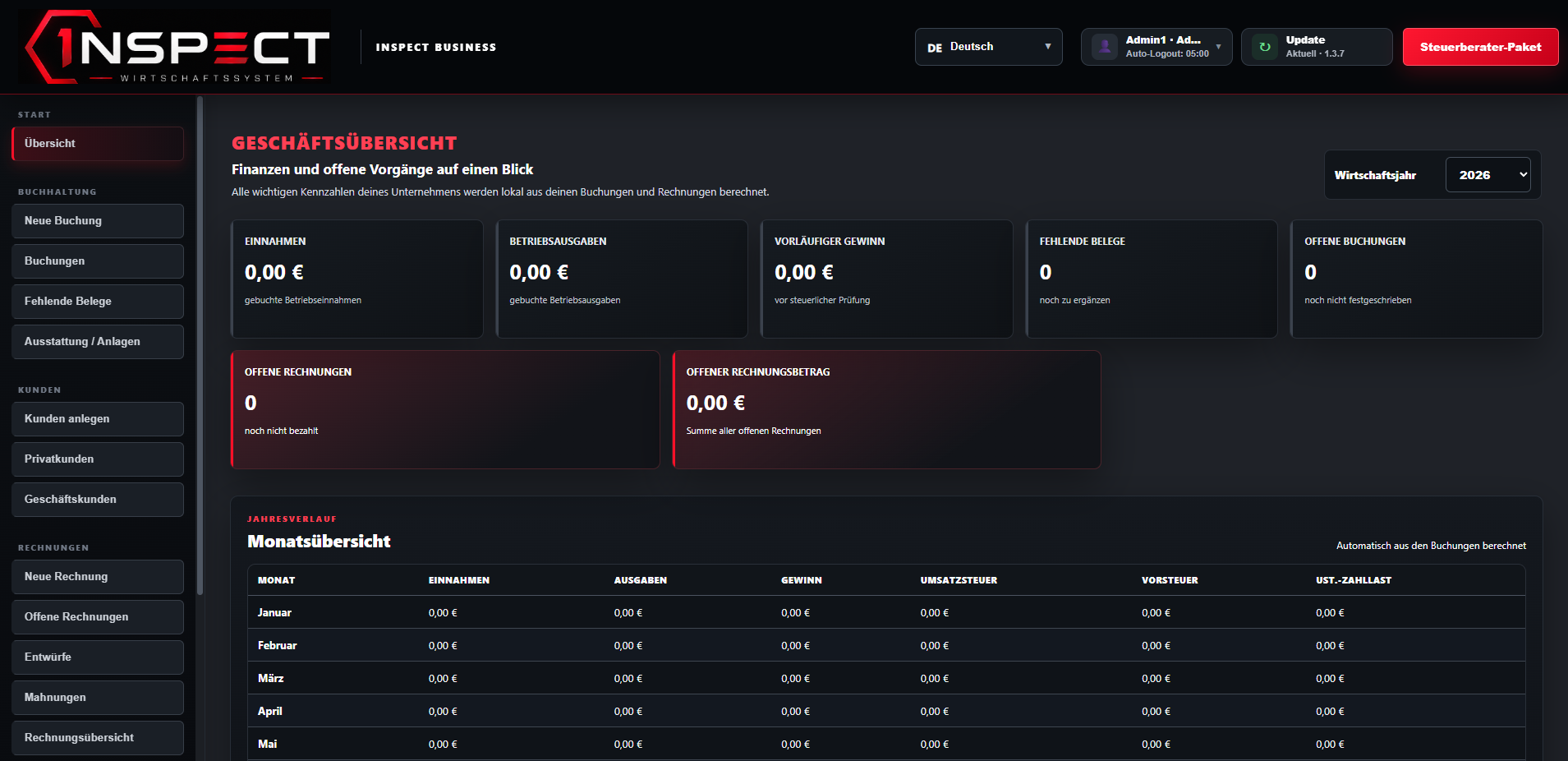Viewport: 1568px width, 761px height.
Task: Click the sidebar vertical scrollbar
Action: click(200, 345)
